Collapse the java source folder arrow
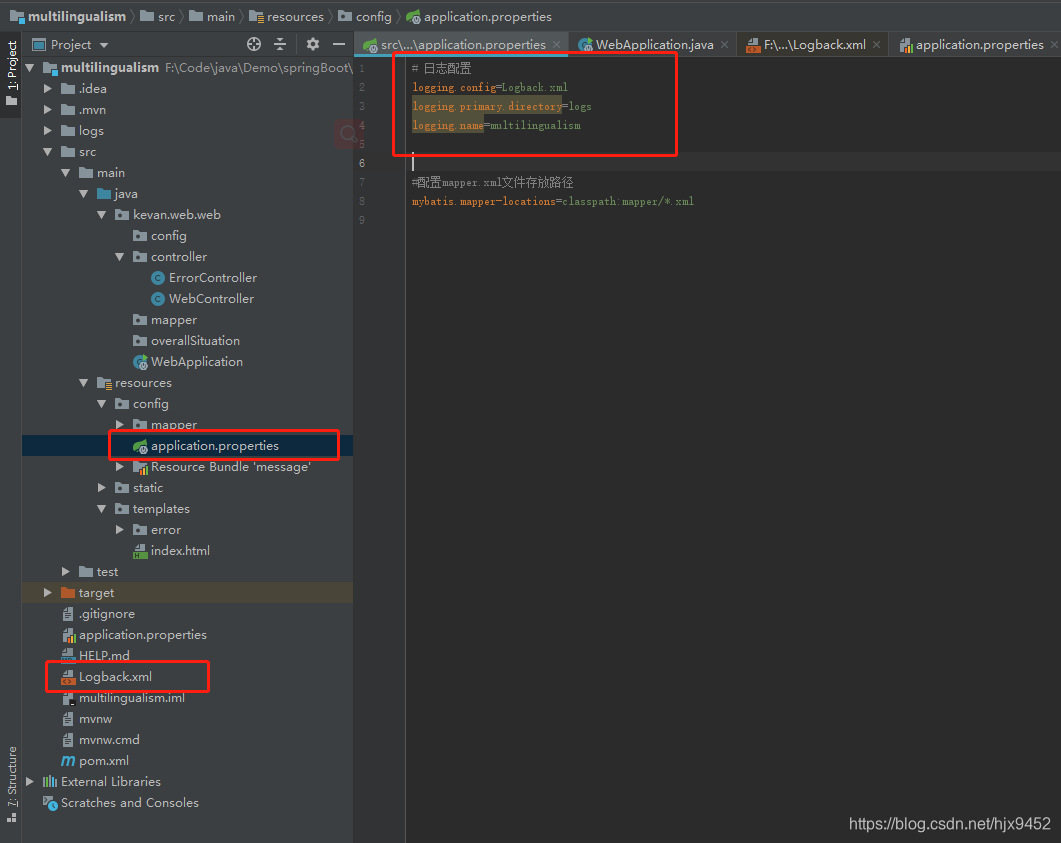1061x843 pixels. point(84,193)
